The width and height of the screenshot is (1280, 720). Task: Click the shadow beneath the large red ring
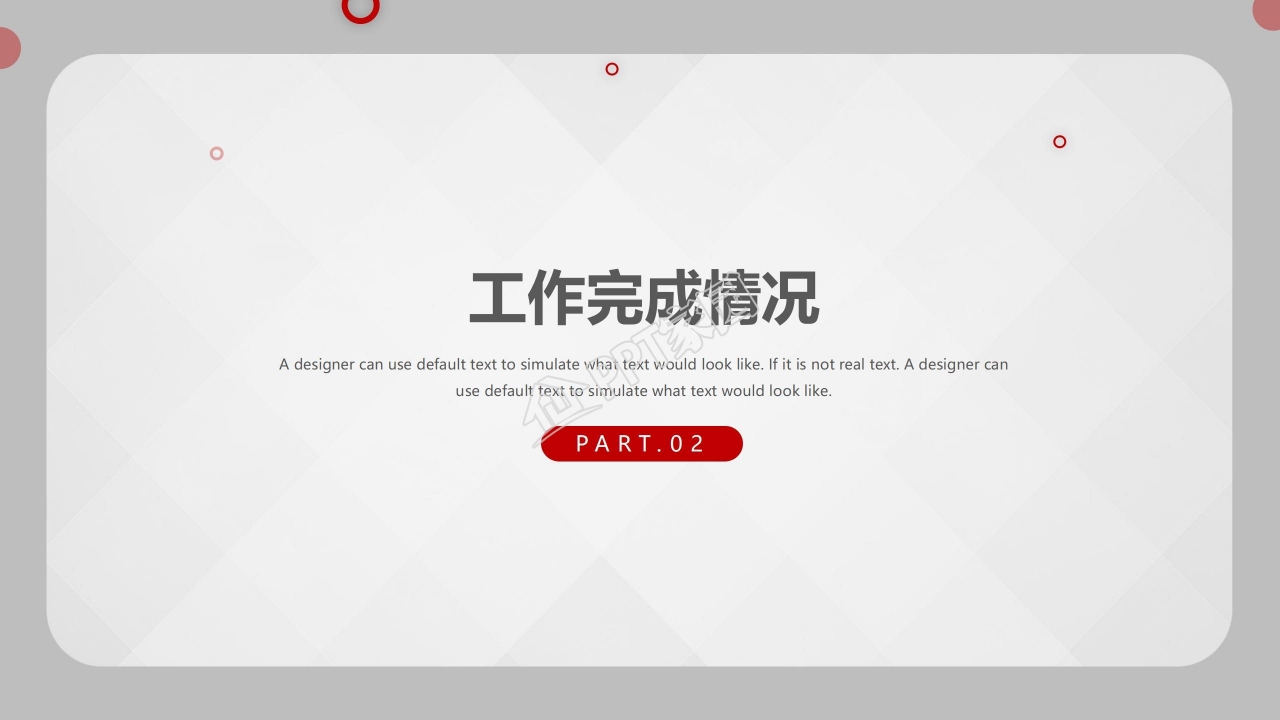pos(360,28)
